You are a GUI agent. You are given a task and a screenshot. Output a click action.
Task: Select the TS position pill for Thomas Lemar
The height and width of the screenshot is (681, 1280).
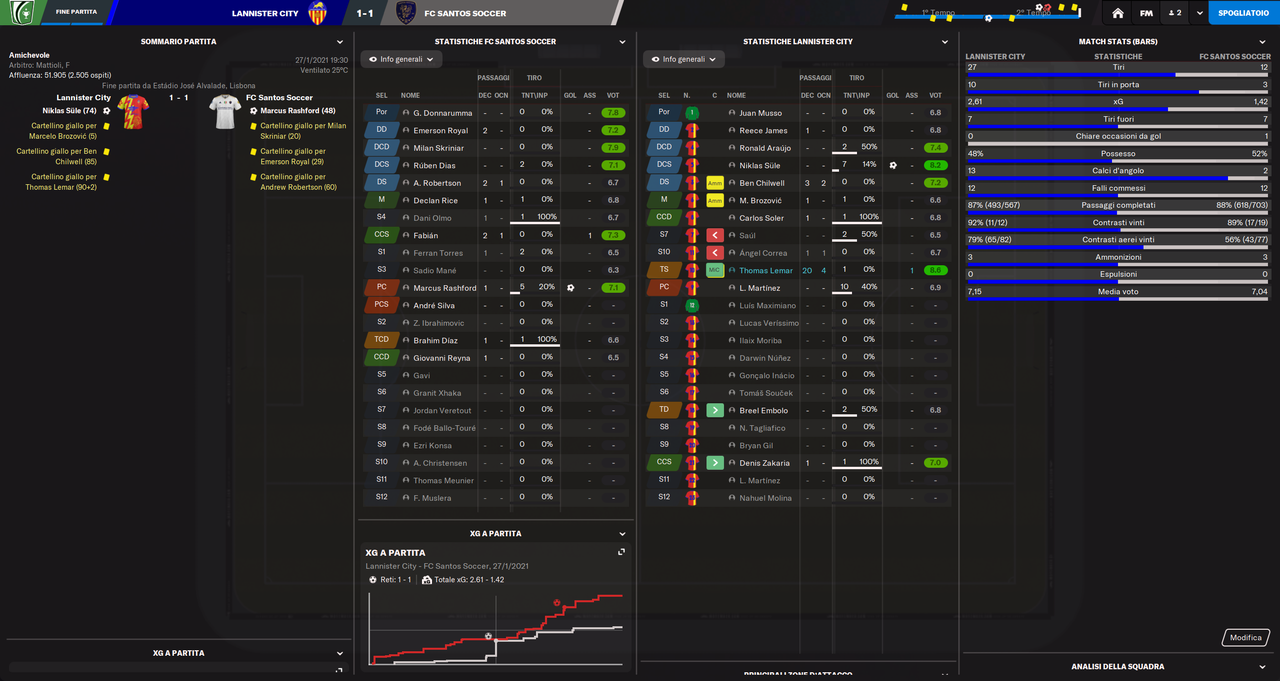[664, 270]
